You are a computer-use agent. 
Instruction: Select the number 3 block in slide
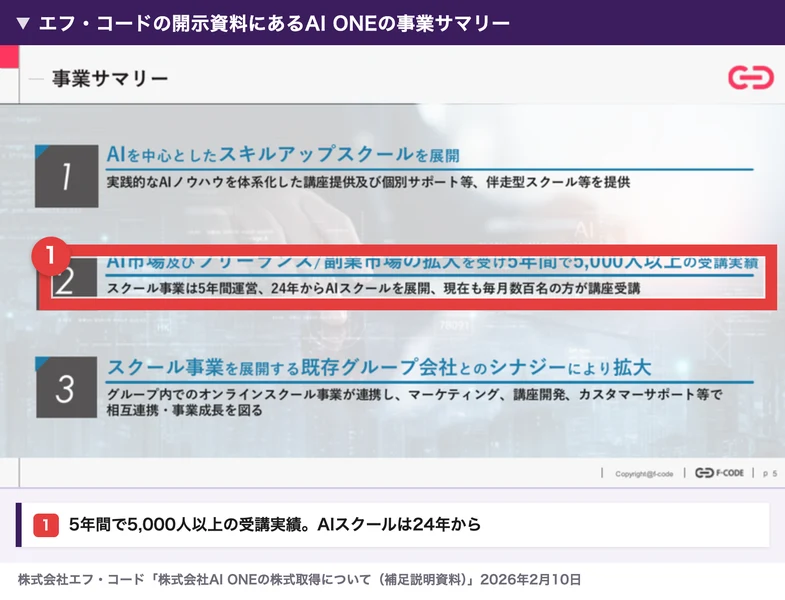tap(67, 387)
